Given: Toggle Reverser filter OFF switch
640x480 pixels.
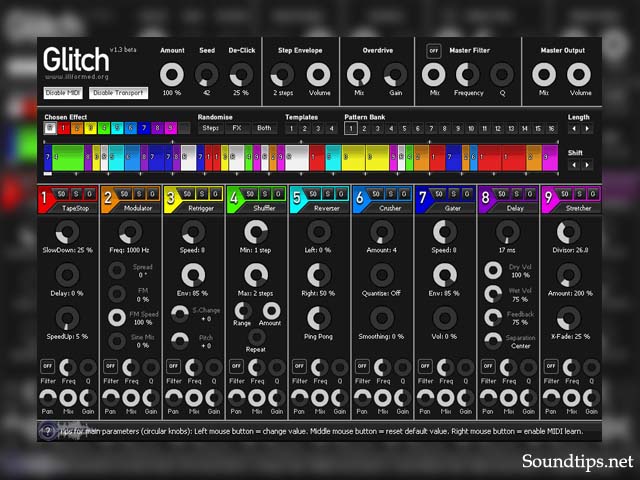Looking at the screenshot, I should click(x=299, y=366).
